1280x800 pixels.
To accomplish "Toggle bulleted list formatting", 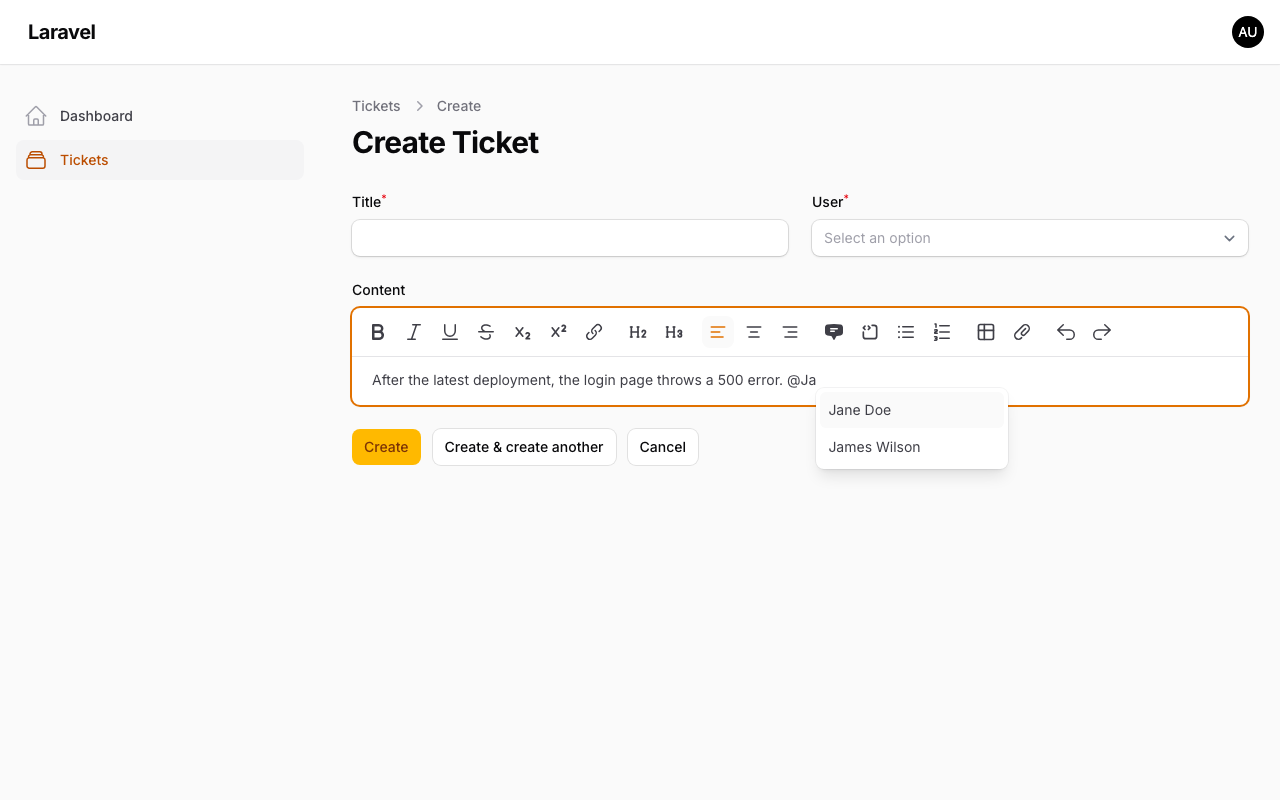I will pyautogui.click(x=905, y=331).
